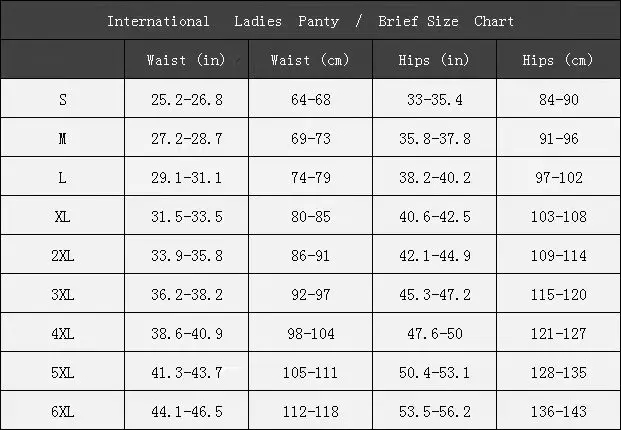Viewport: 621px width, 430px height.
Task: Select the S size row label
Action: click(x=63, y=100)
